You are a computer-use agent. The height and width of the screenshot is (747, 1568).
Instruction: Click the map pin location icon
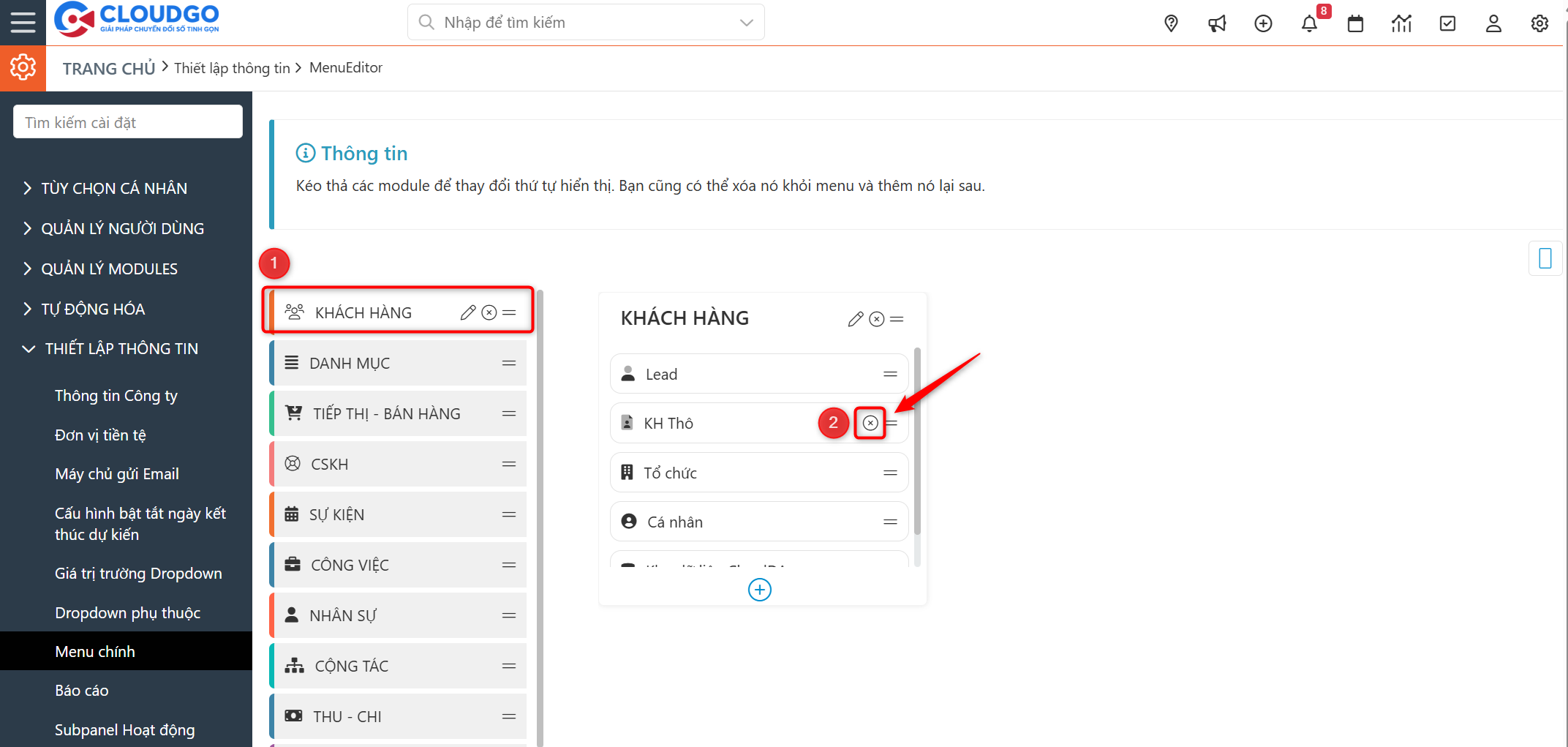click(1171, 23)
